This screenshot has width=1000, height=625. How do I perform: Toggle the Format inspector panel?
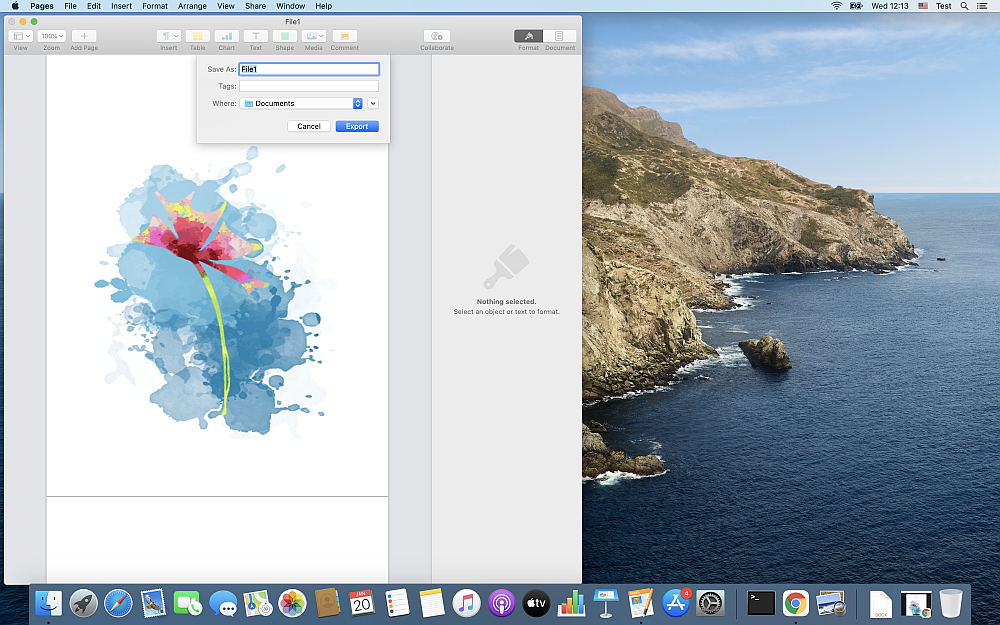(x=528, y=36)
